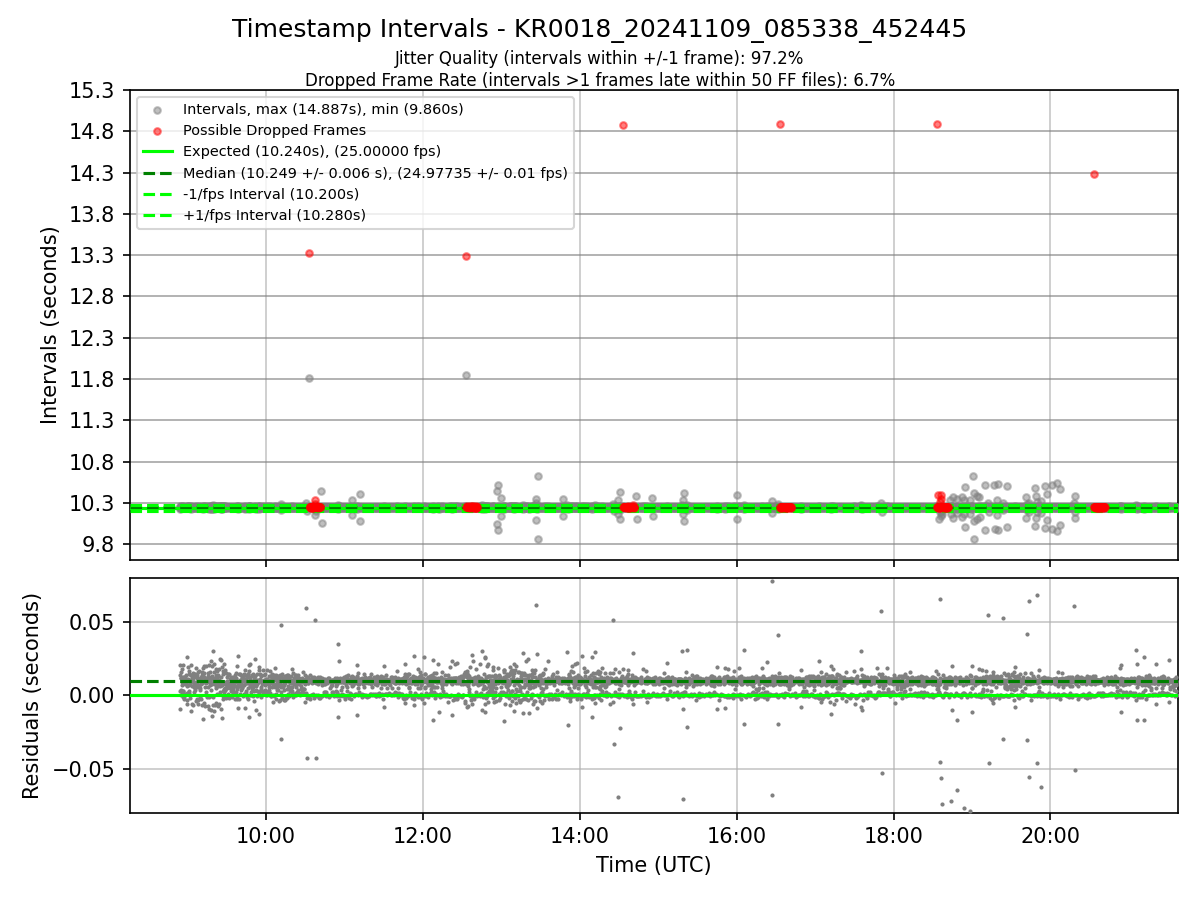The width and height of the screenshot is (1200, 900).
Task: Select the 'Dropped Frame Rate' 6.7% subtitle line
Action: tap(599, 80)
